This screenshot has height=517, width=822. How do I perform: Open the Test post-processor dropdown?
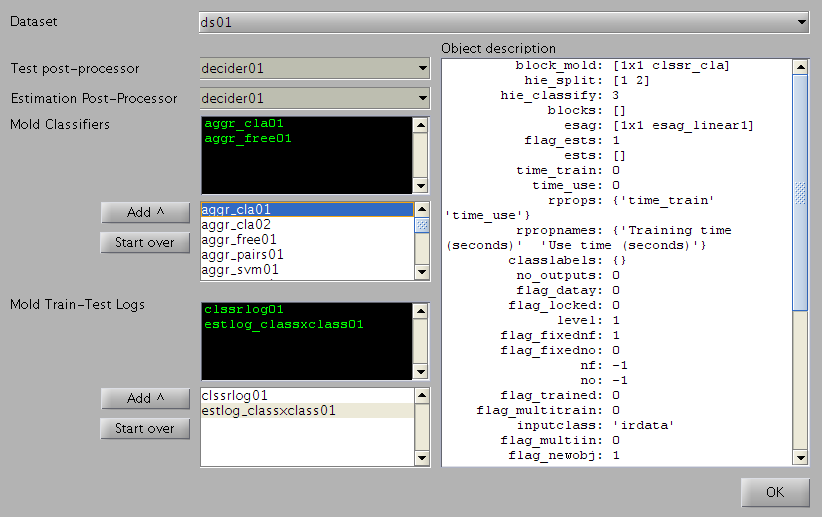[315, 68]
